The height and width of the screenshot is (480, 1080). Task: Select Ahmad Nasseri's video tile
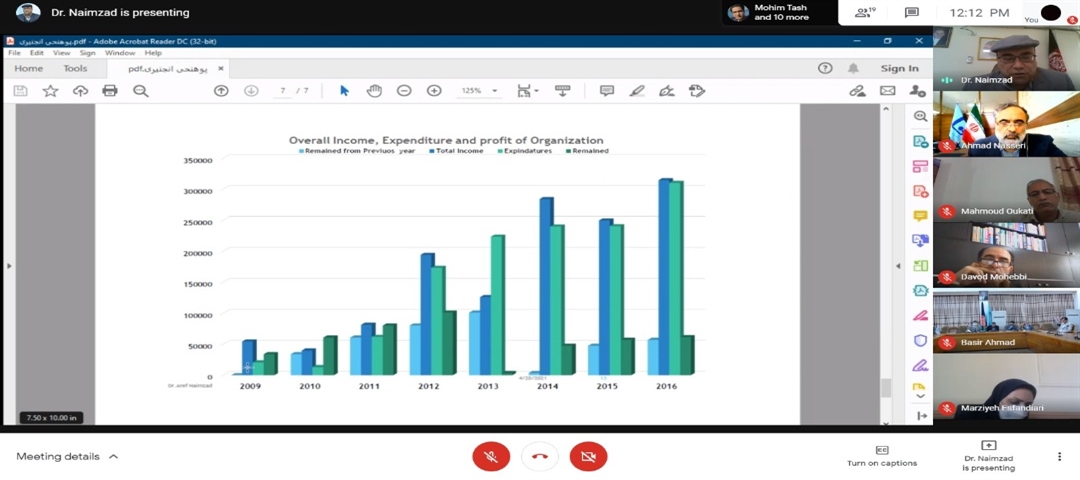click(x=1006, y=123)
